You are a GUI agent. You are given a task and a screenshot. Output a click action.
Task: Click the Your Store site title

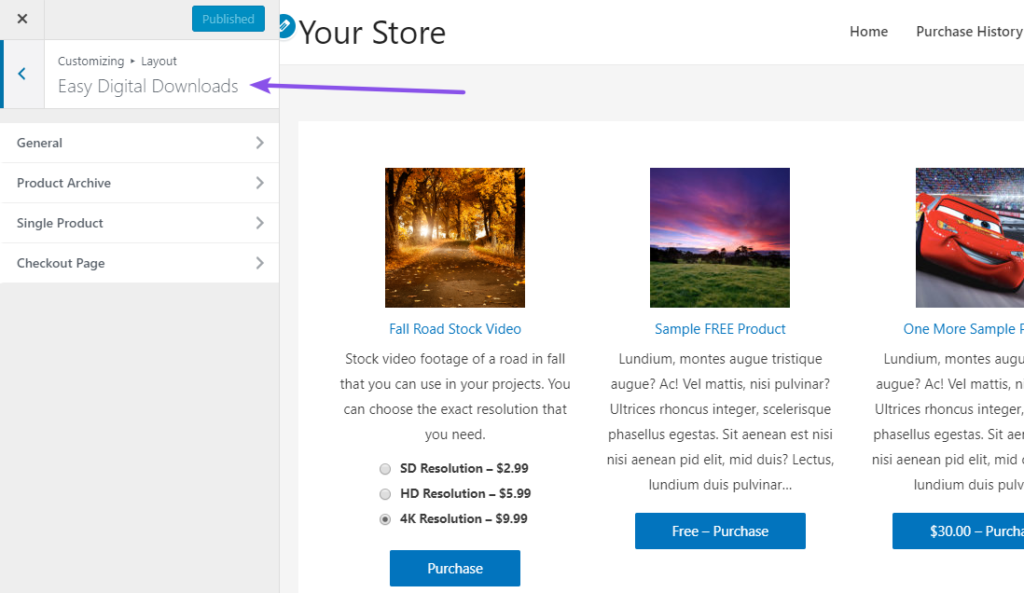pos(372,33)
